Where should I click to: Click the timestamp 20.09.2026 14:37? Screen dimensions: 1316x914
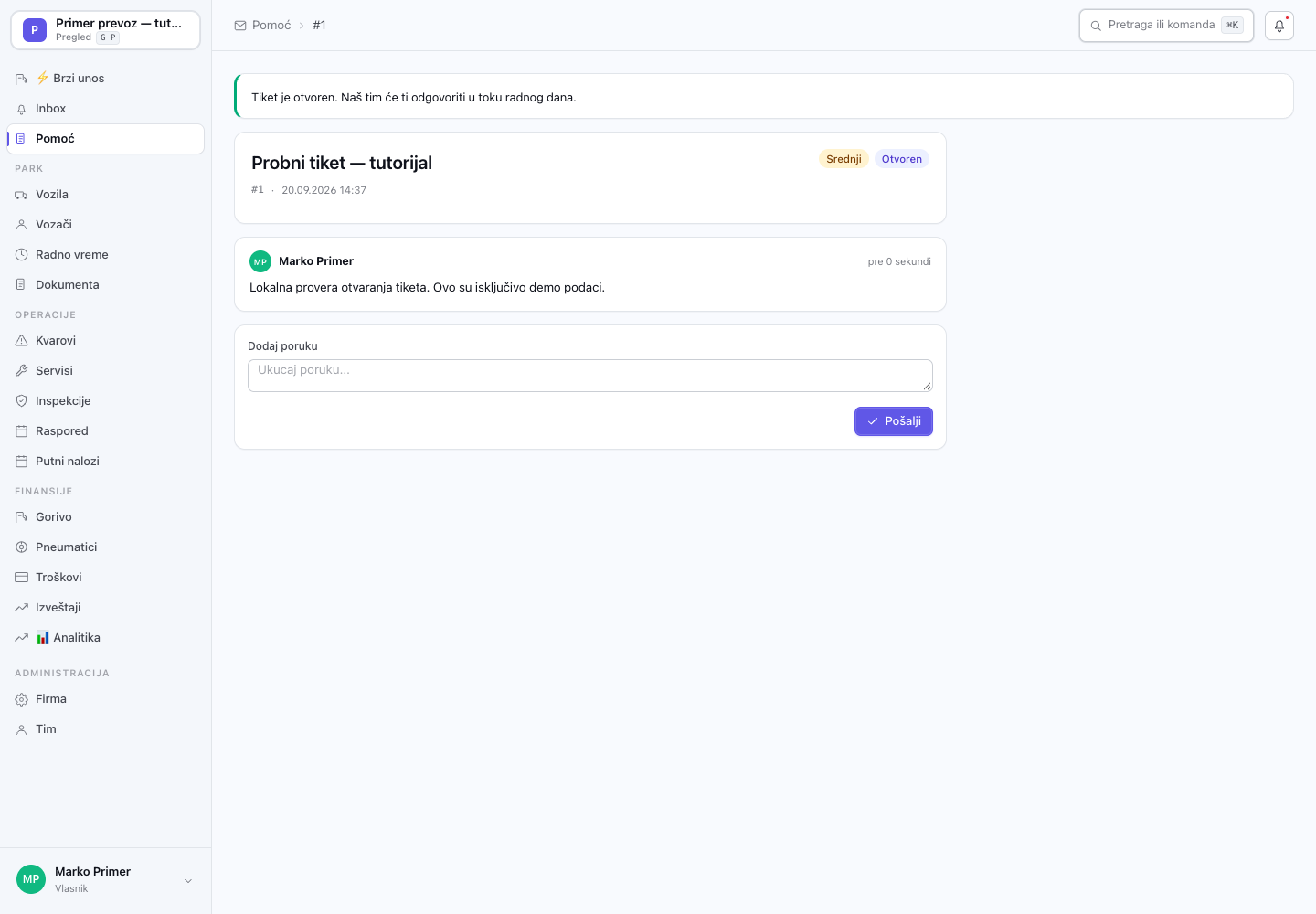coord(324,190)
